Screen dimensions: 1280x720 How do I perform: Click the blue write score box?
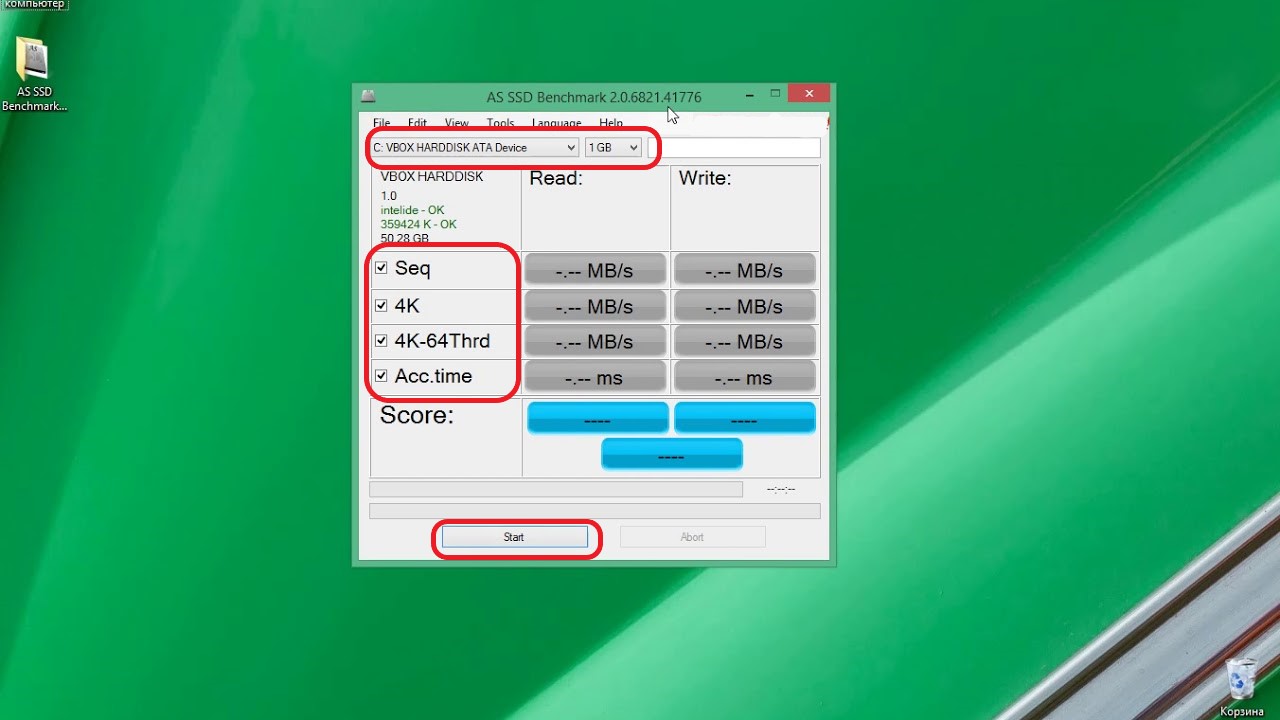745,418
